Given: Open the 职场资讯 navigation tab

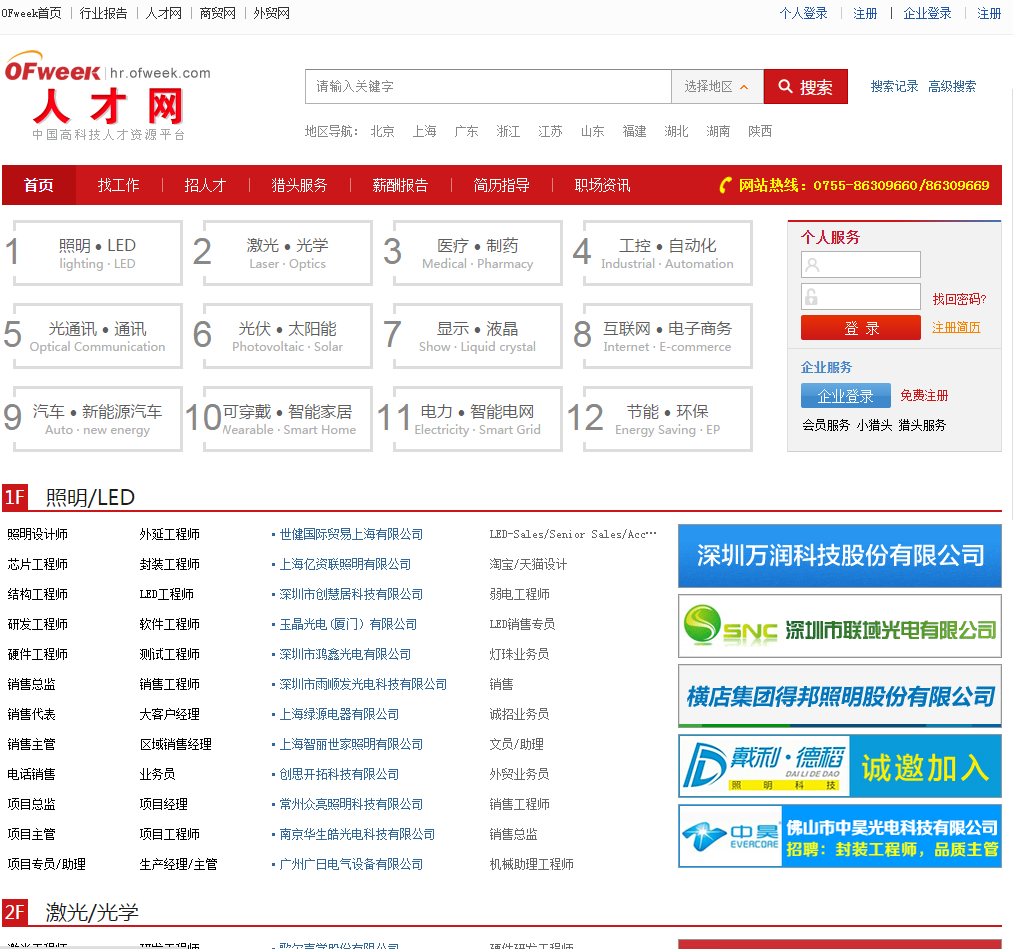Looking at the screenshot, I should tap(602, 185).
